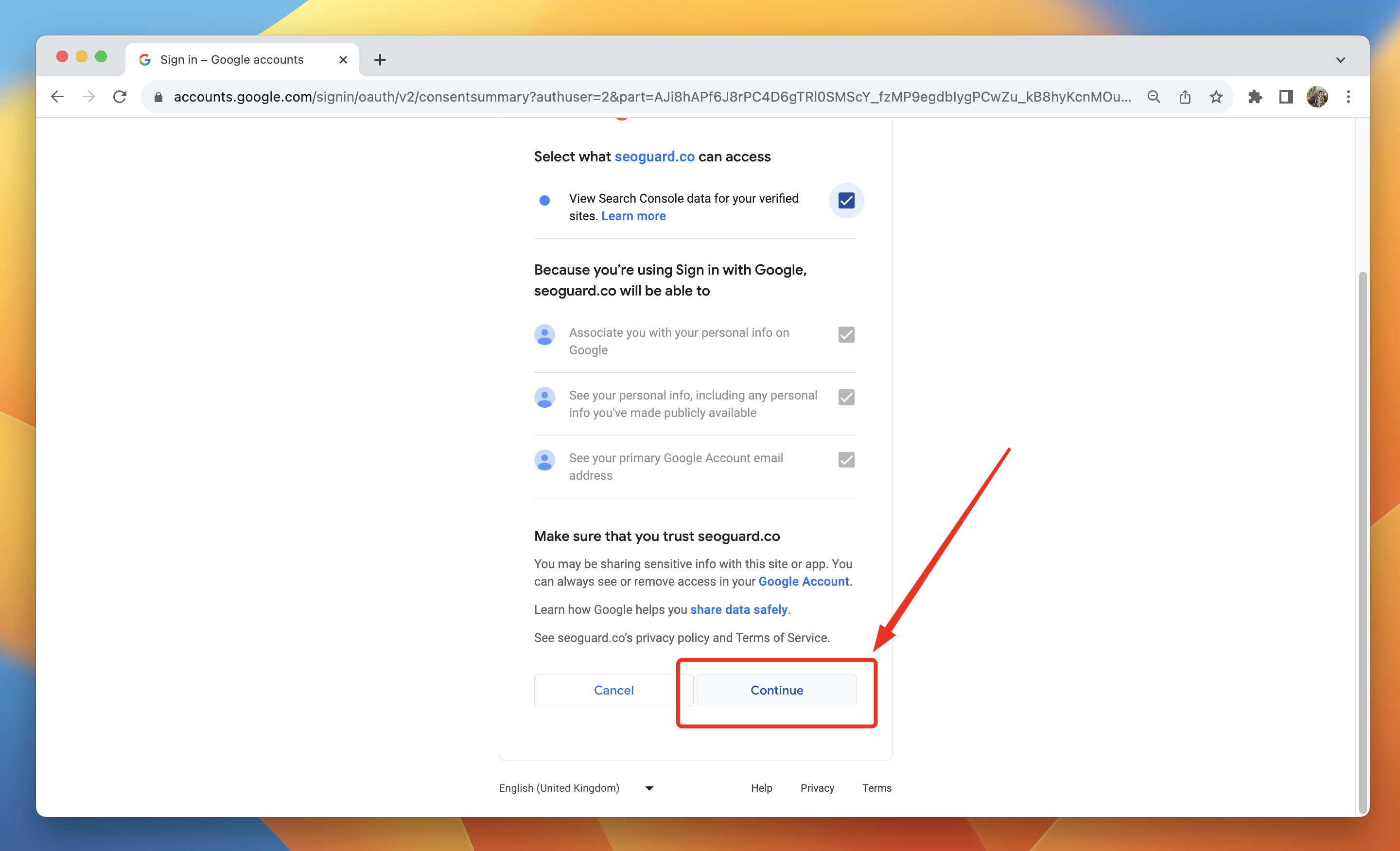Open the Extensions puzzle icon
The height and width of the screenshot is (851, 1400).
point(1255,97)
